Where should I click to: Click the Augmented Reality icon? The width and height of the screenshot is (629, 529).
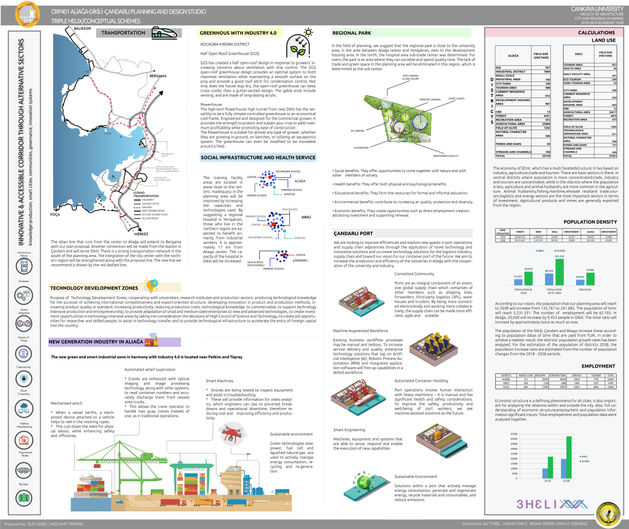point(24,470)
